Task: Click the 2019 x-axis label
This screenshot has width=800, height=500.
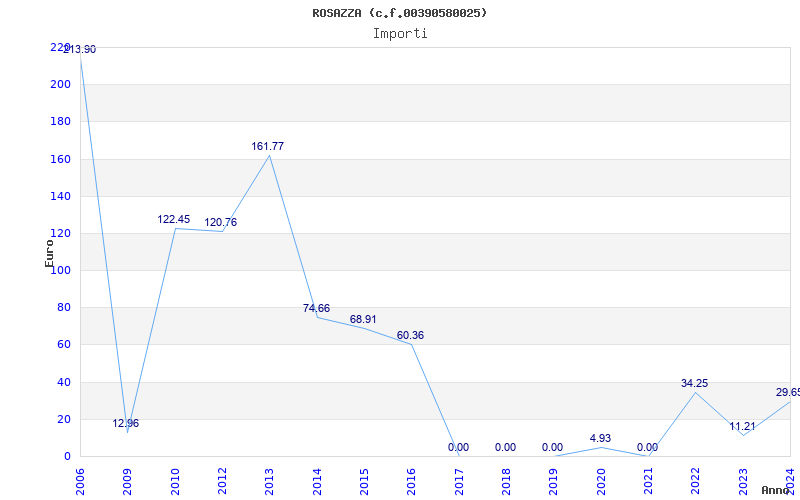Action: tap(553, 482)
